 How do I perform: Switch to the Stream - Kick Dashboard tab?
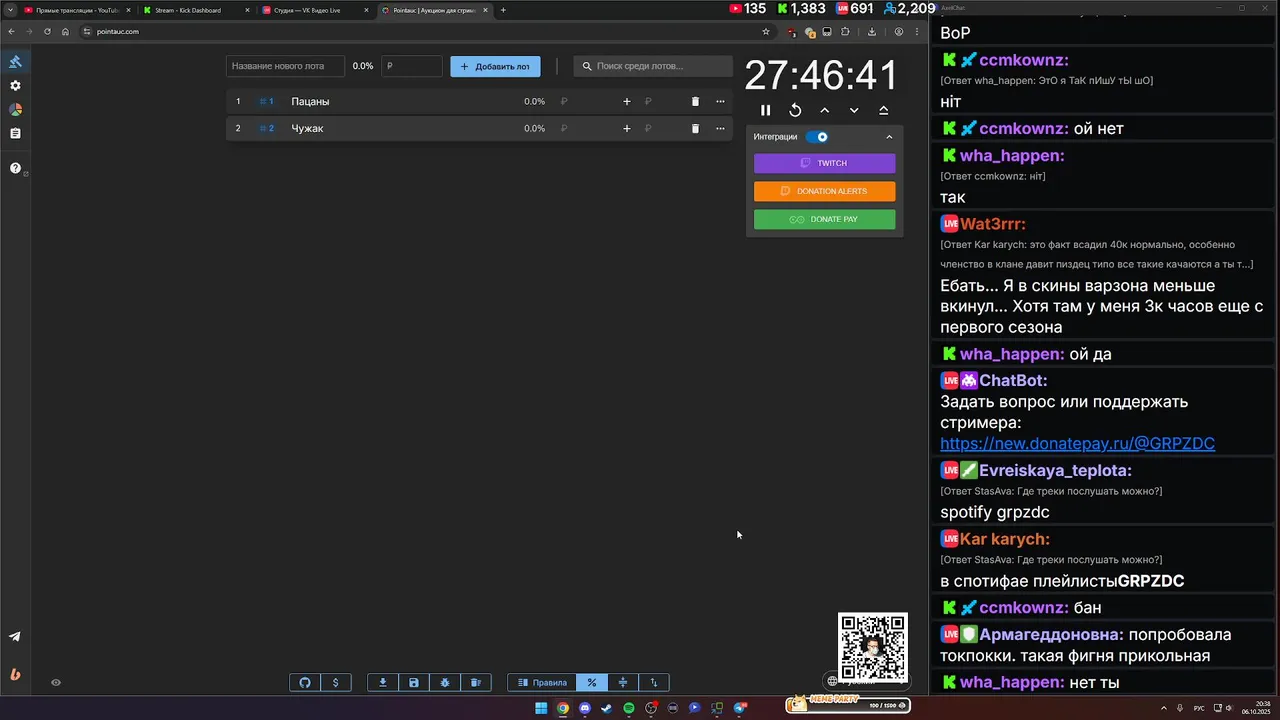tap(195, 10)
